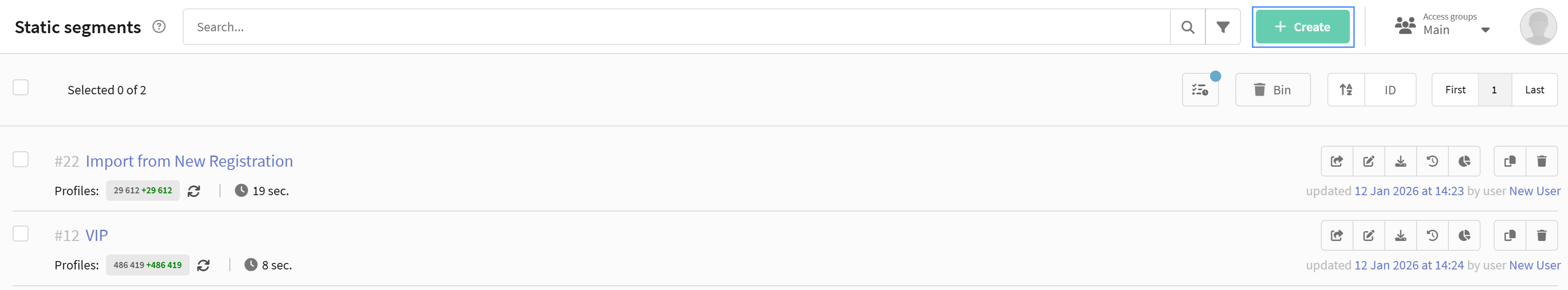Refresh profile count for VIP segment
This screenshot has width=1568, height=290.
tap(203, 266)
